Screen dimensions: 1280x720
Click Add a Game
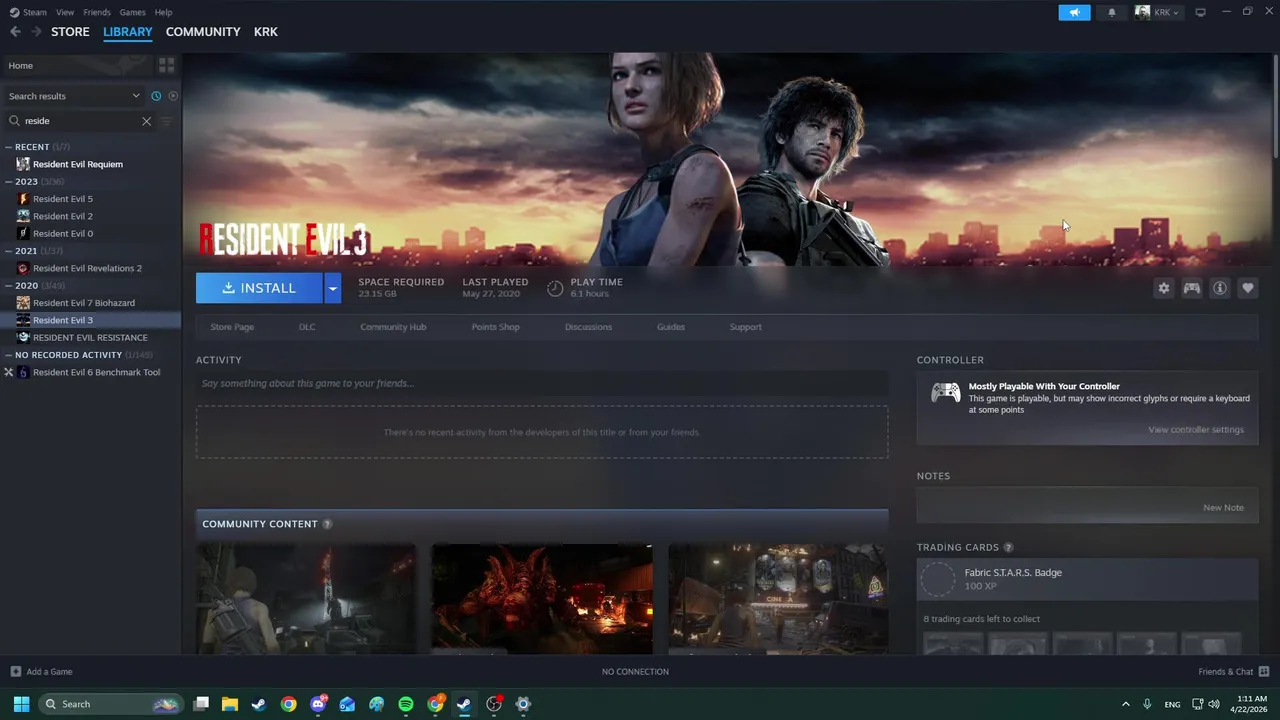click(41, 672)
